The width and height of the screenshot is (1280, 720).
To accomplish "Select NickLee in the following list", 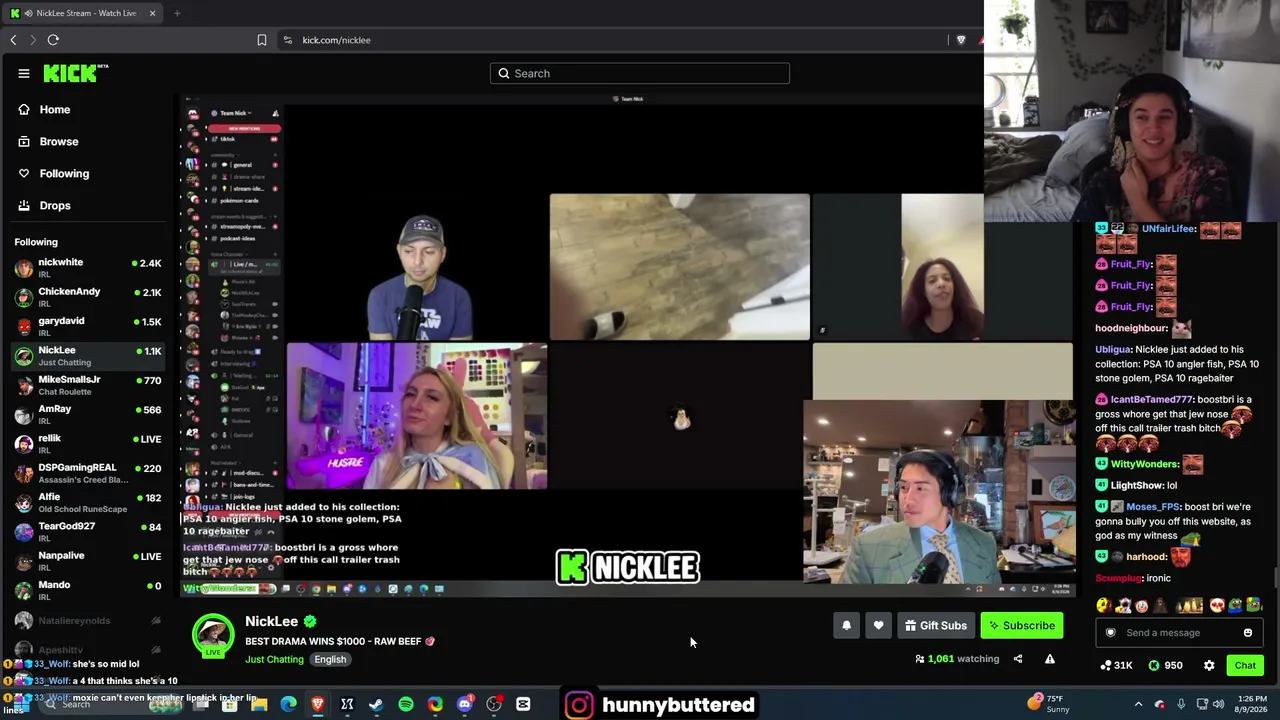I will (x=88, y=356).
